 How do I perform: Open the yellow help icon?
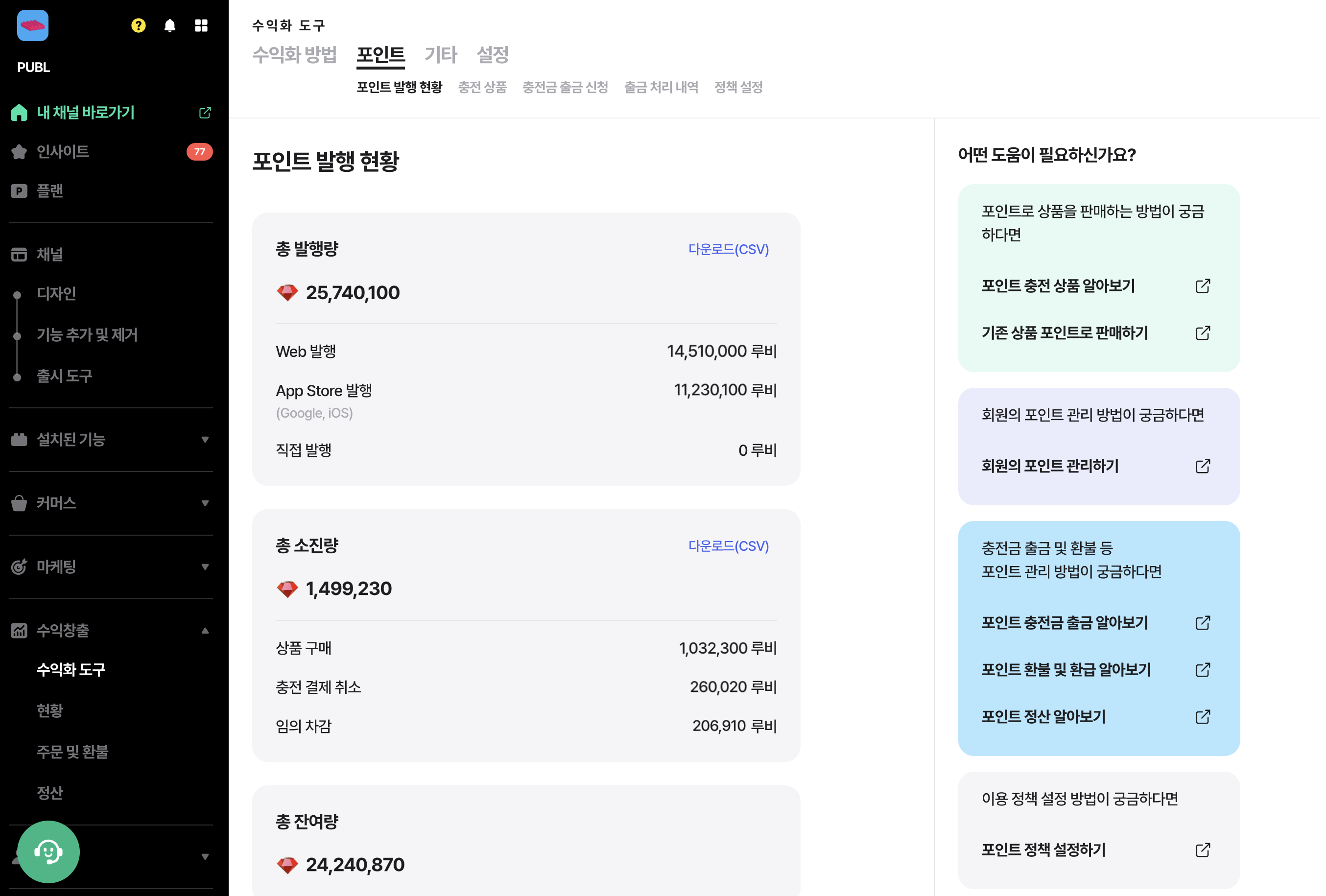click(138, 25)
